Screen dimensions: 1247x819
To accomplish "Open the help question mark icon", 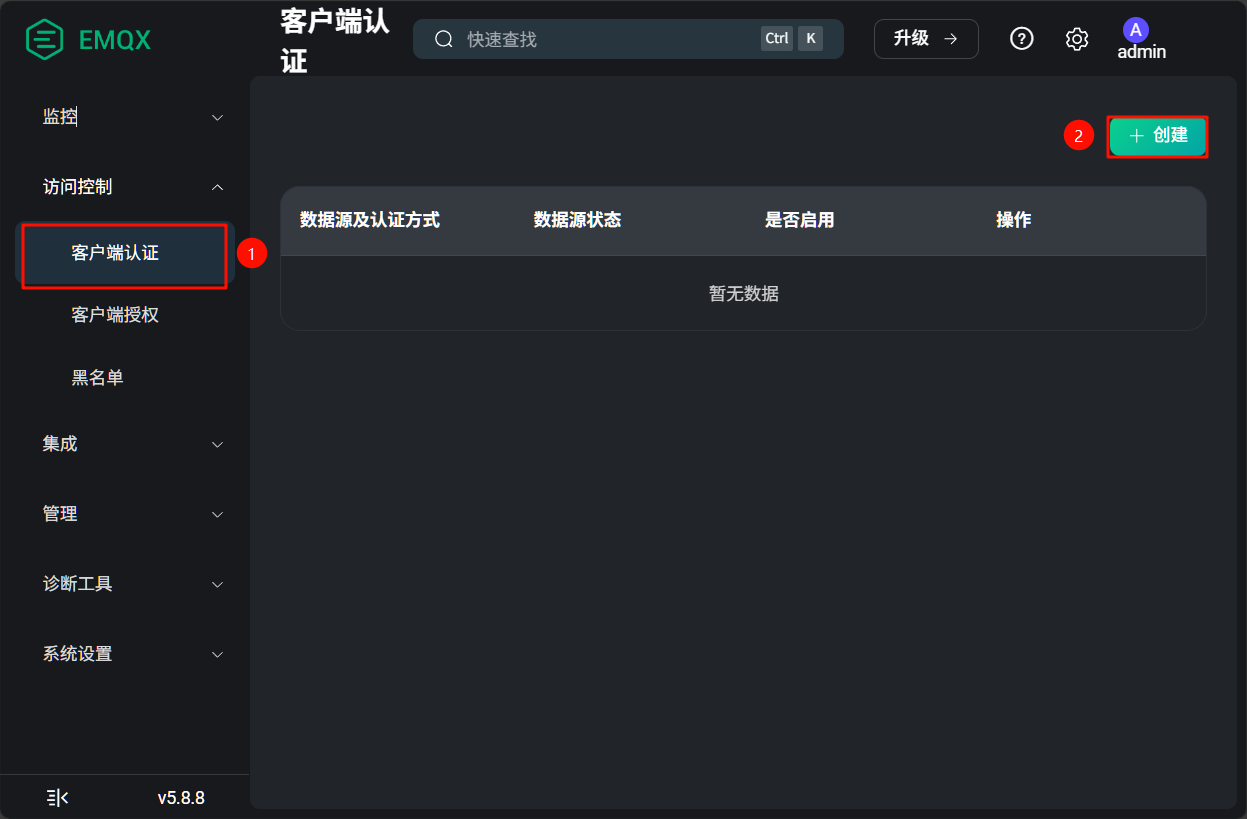I will pos(1021,39).
